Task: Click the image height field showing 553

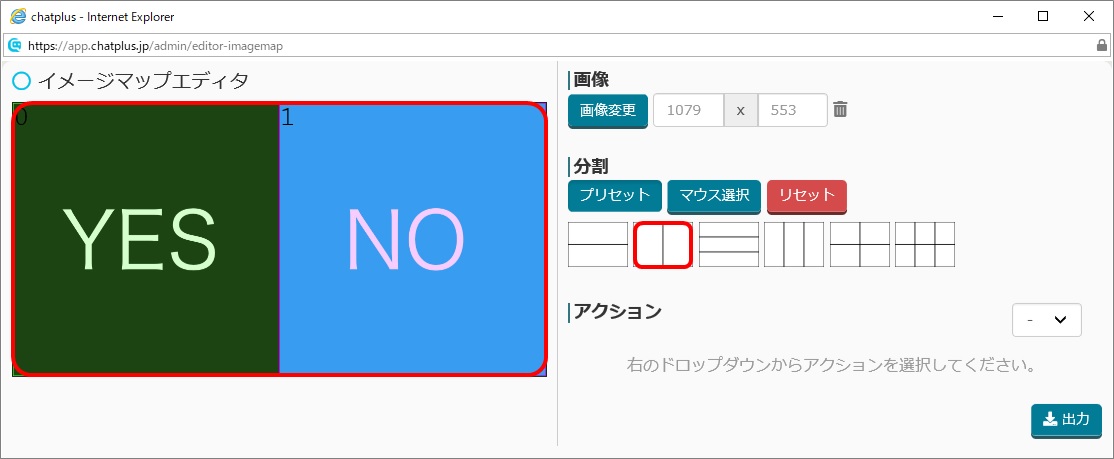Action: pyautogui.click(x=793, y=110)
